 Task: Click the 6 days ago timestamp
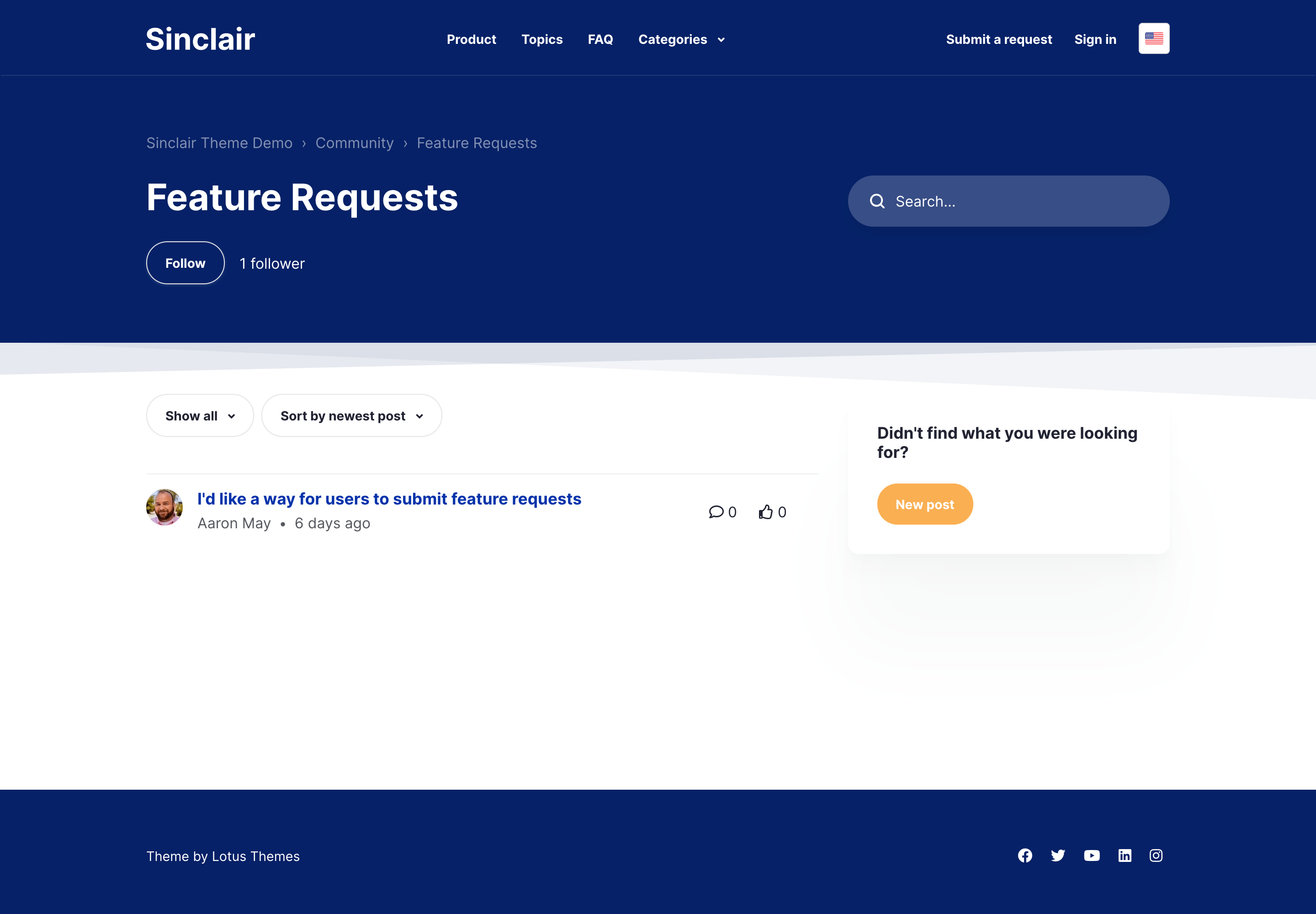pos(332,523)
